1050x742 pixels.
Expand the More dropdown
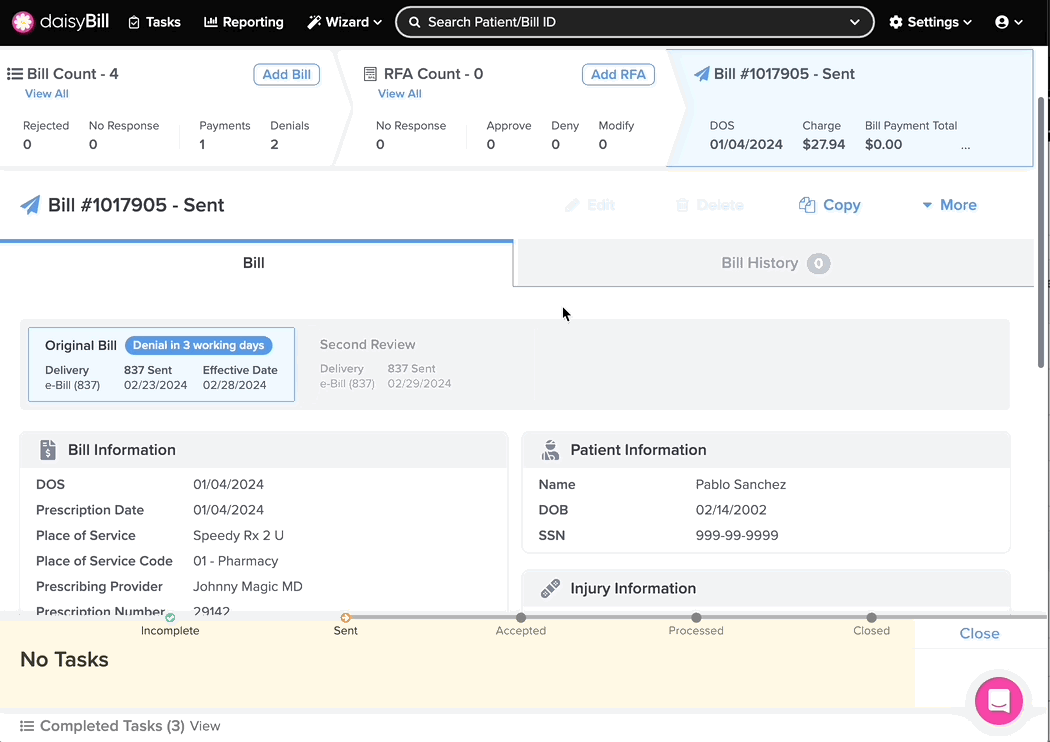pyautogui.click(x=950, y=205)
